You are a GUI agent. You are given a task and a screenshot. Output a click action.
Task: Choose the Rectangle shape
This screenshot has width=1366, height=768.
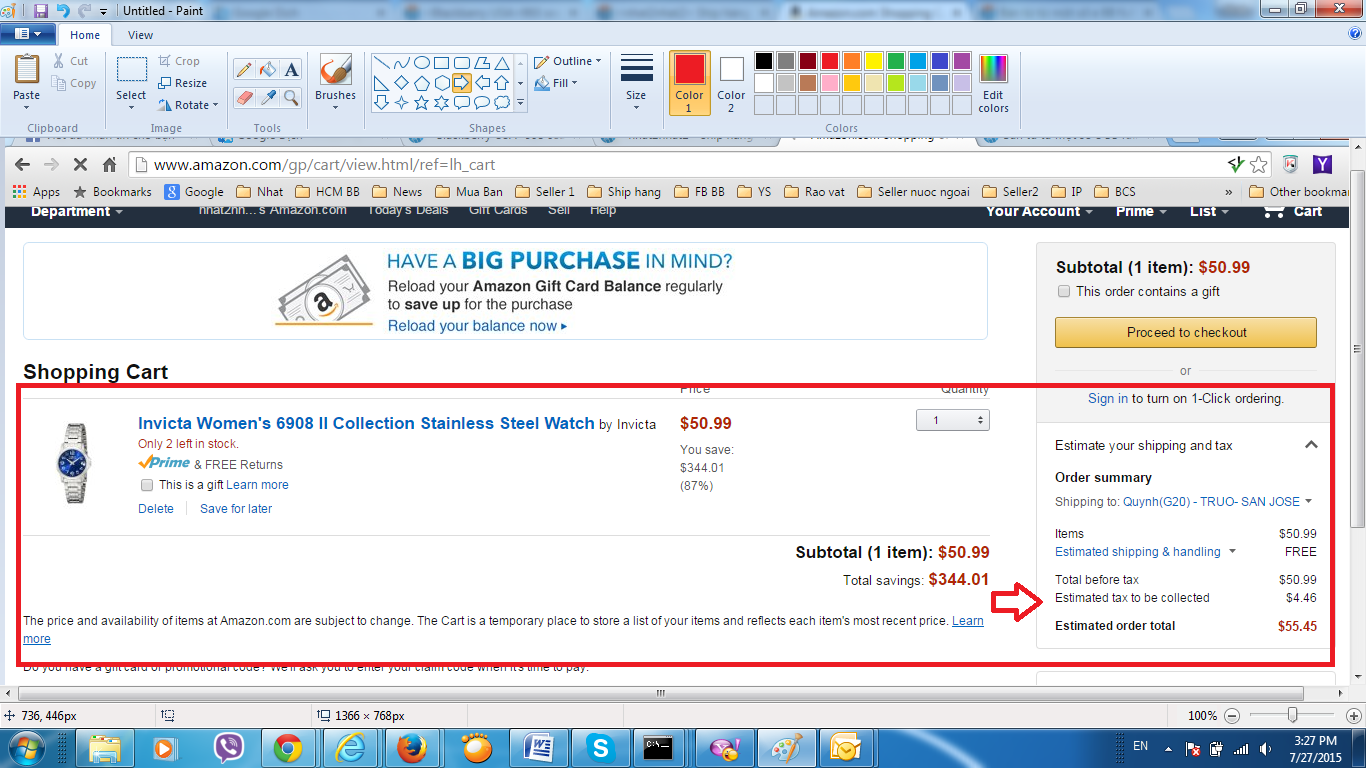click(x=441, y=62)
